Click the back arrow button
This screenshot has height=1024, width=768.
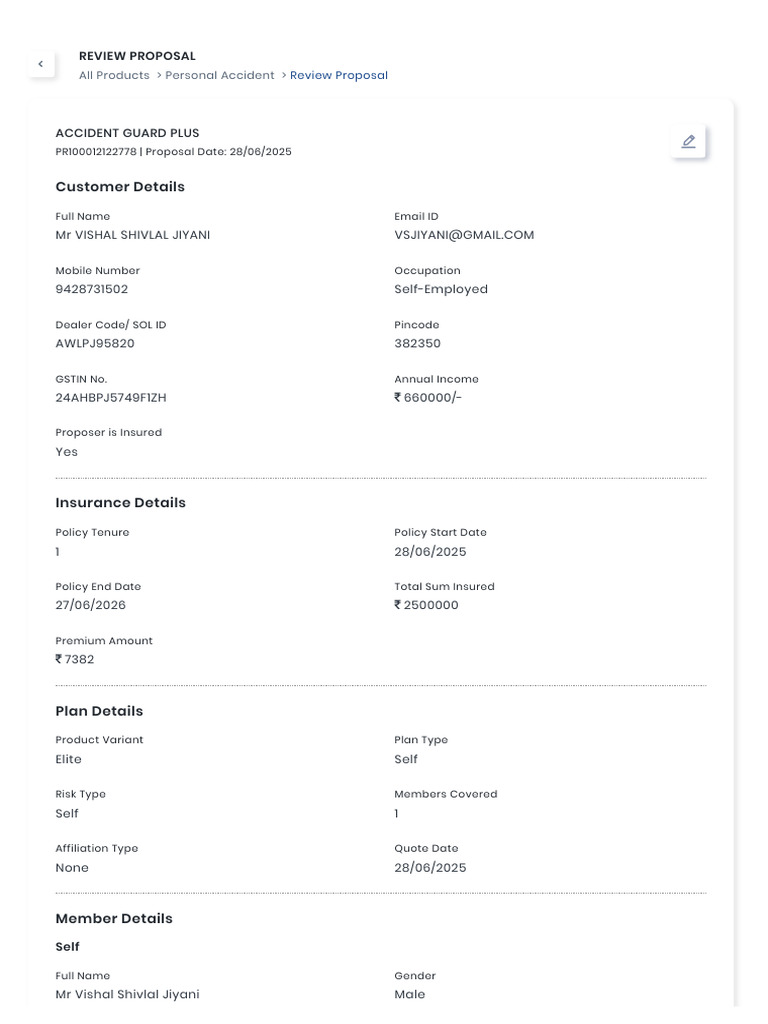pyautogui.click(x=40, y=65)
